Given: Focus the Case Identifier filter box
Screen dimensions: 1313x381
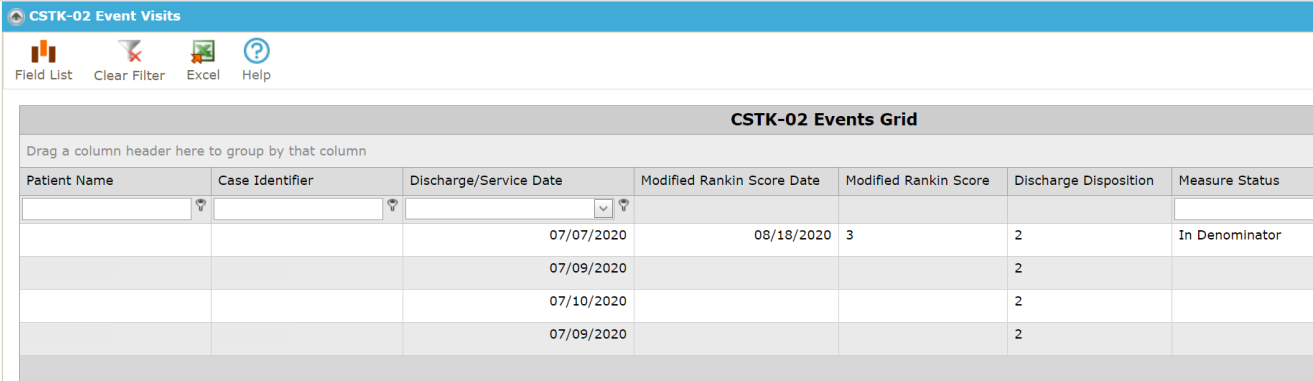Looking at the screenshot, I should (298, 209).
